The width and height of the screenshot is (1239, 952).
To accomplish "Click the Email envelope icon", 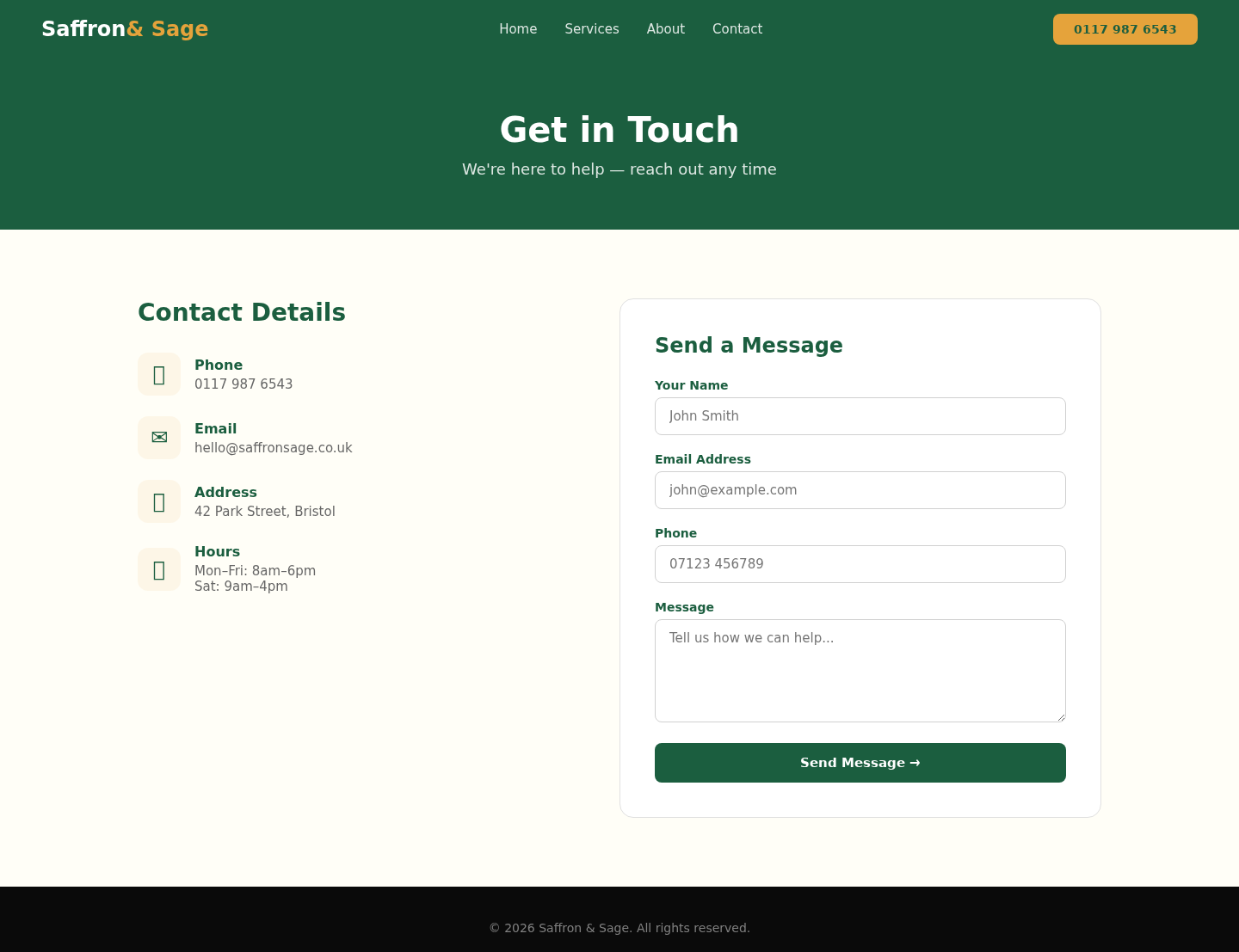I will coord(159,438).
